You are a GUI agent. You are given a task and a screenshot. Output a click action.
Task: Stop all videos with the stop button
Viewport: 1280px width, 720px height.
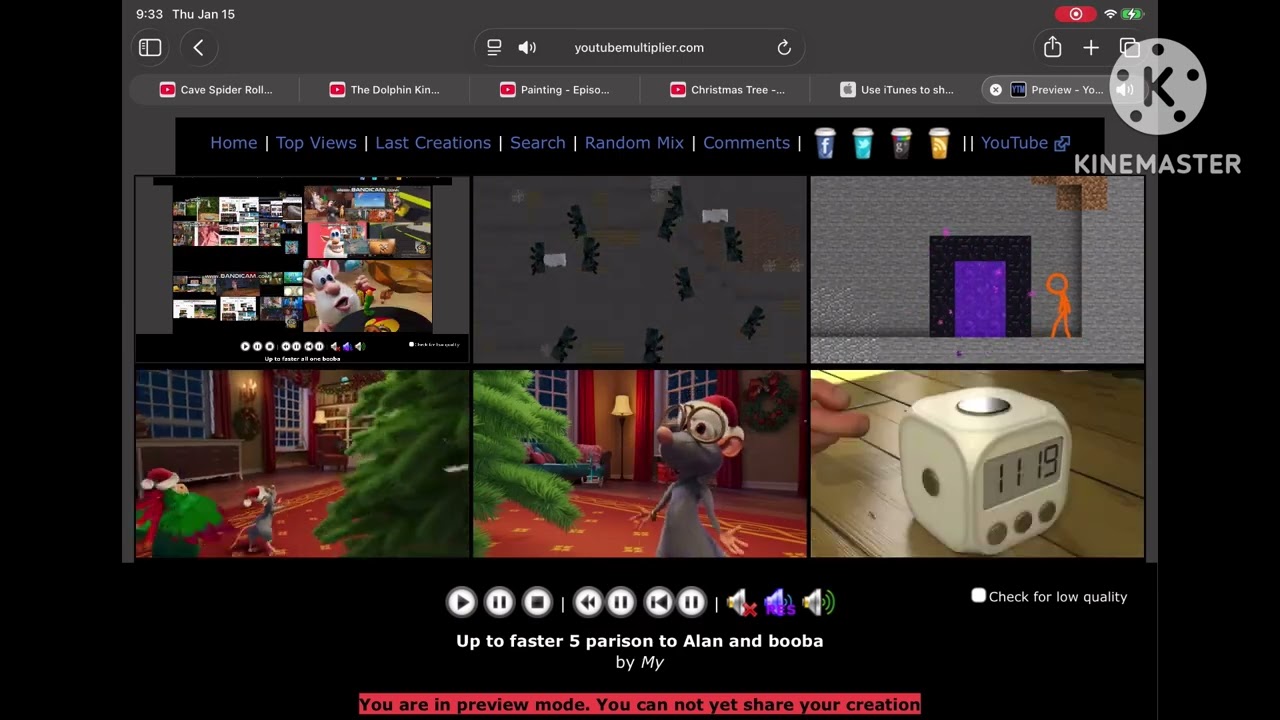click(537, 602)
